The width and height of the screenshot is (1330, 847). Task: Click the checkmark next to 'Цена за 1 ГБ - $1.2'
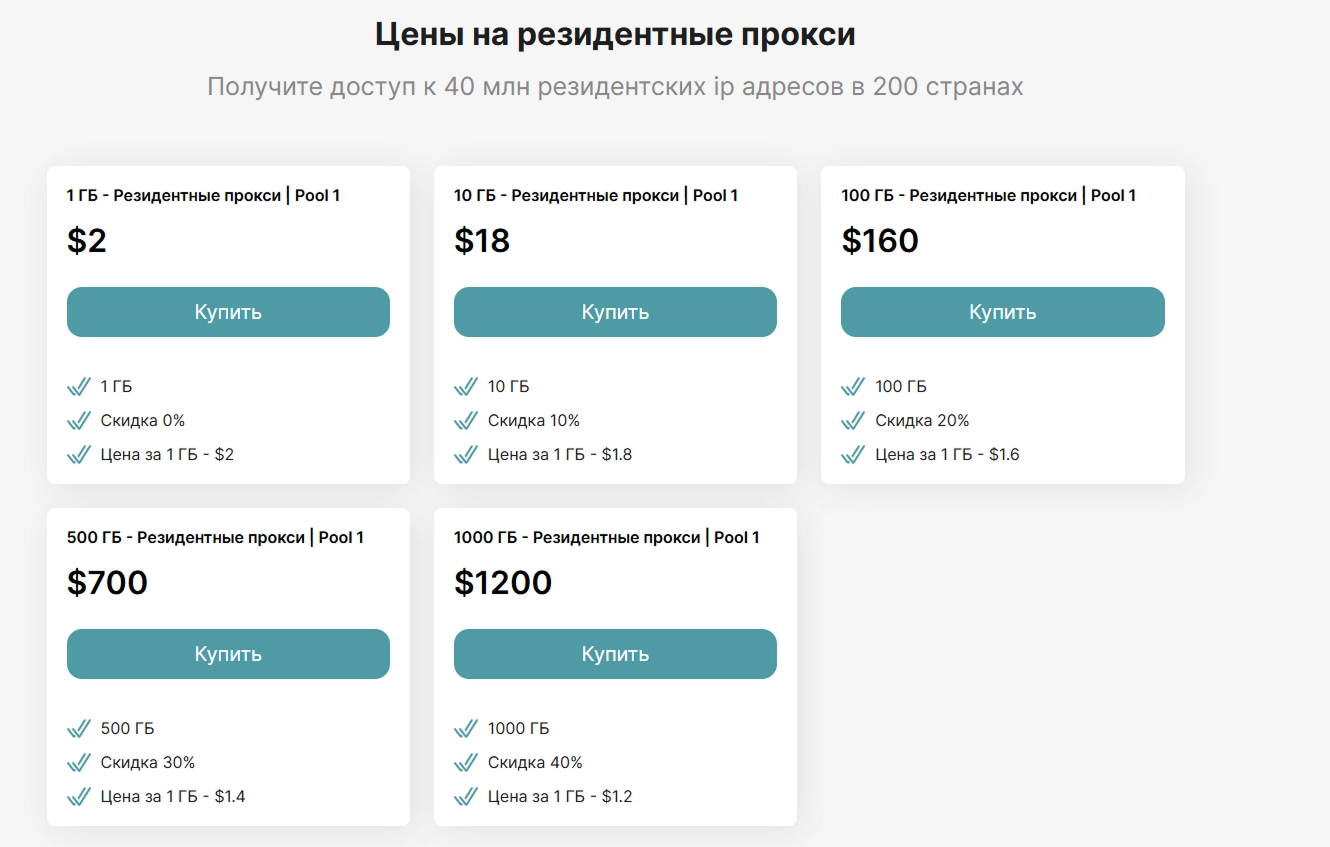tap(466, 796)
